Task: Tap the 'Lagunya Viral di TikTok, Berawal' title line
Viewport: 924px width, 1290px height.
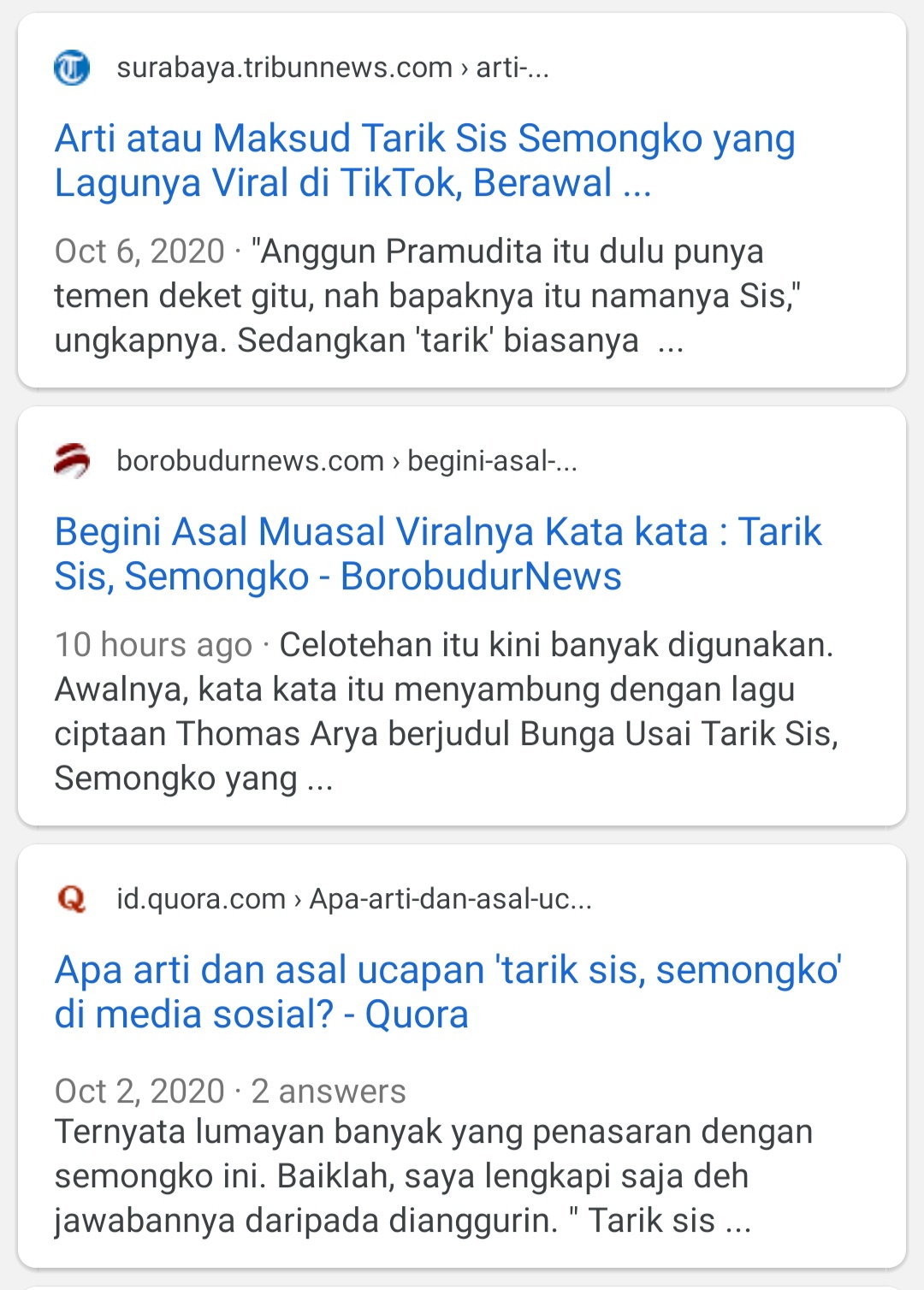Action: pyautogui.click(x=353, y=183)
